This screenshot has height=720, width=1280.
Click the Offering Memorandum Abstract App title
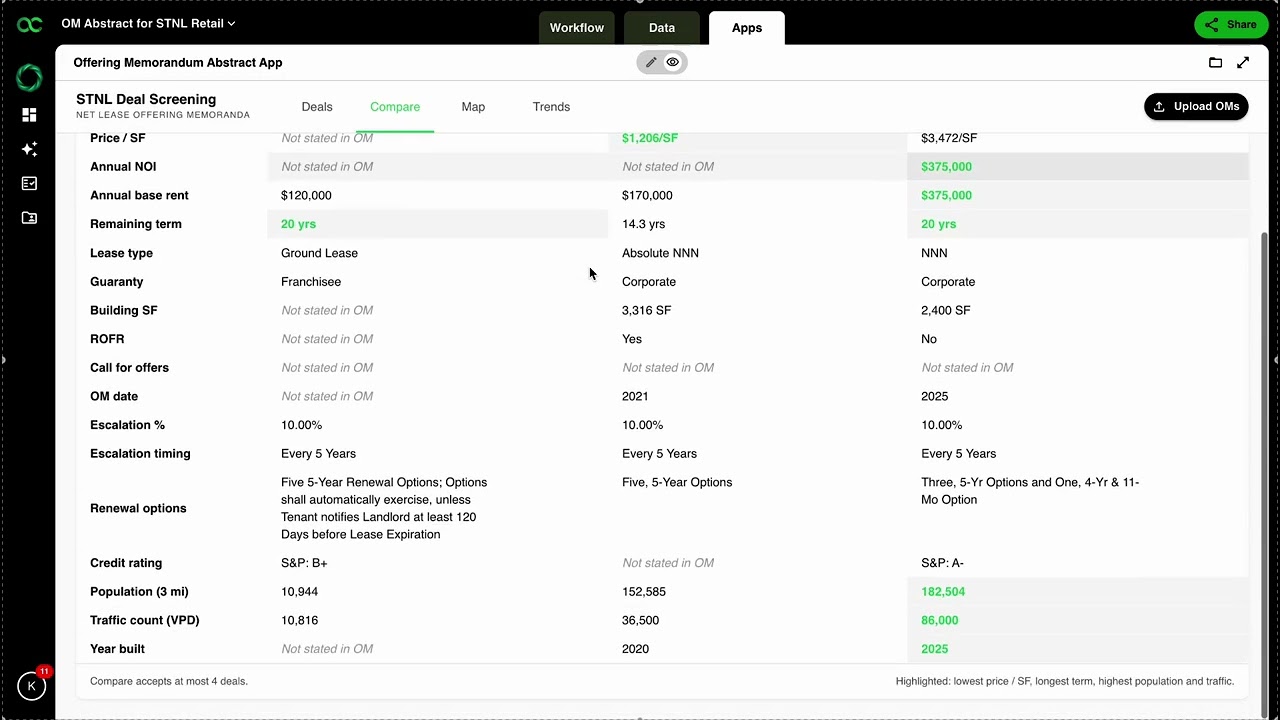[x=178, y=62]
